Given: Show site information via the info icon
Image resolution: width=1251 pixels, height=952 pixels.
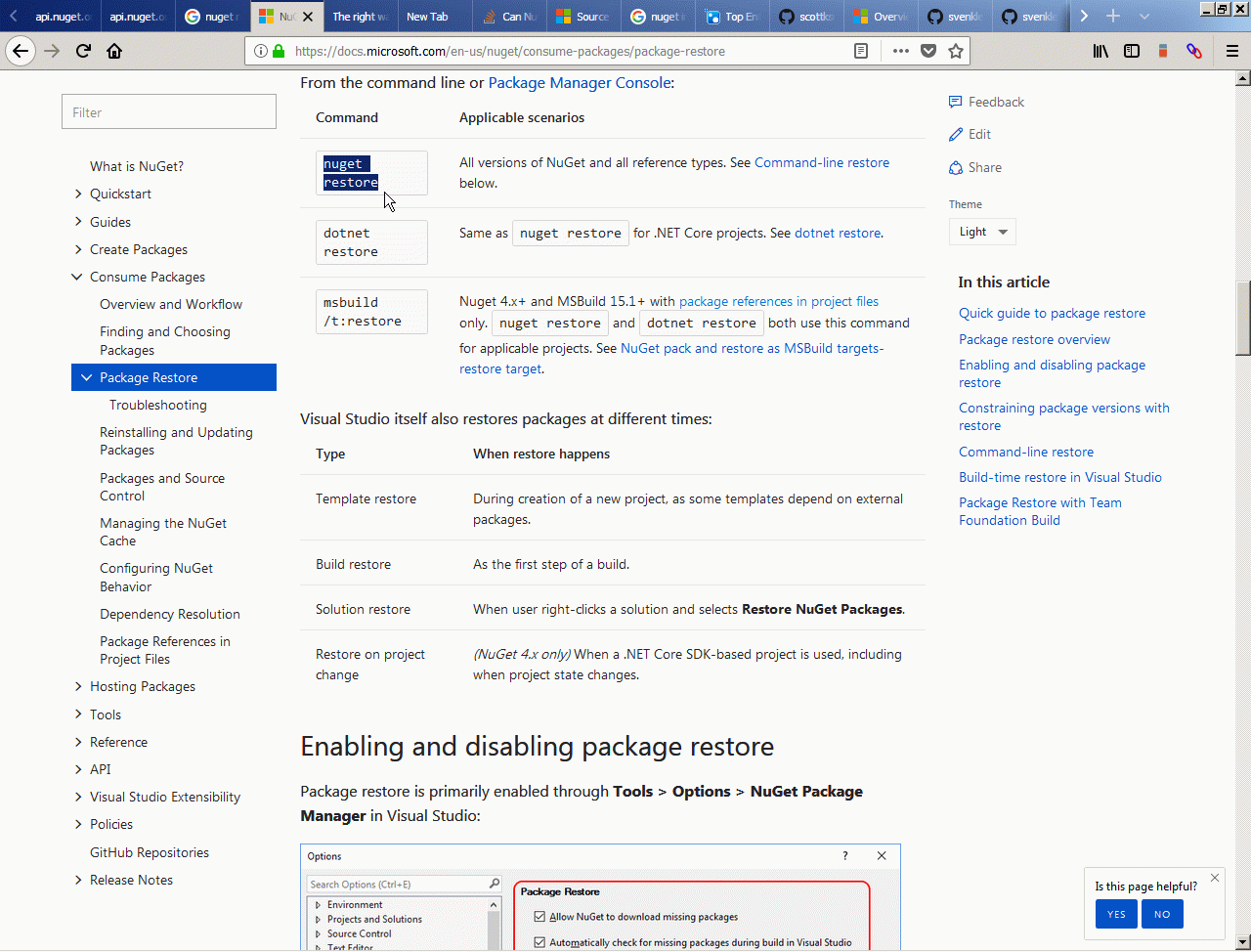Looking at the screenshot, I should (260, 51).
